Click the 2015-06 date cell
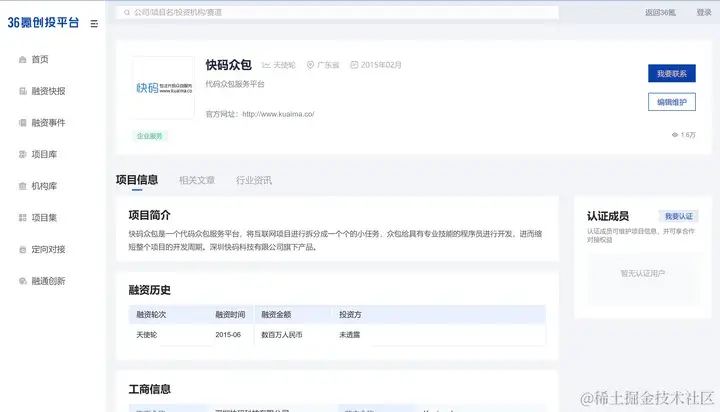Screen dimensions: 720x412 coord(228,335)
